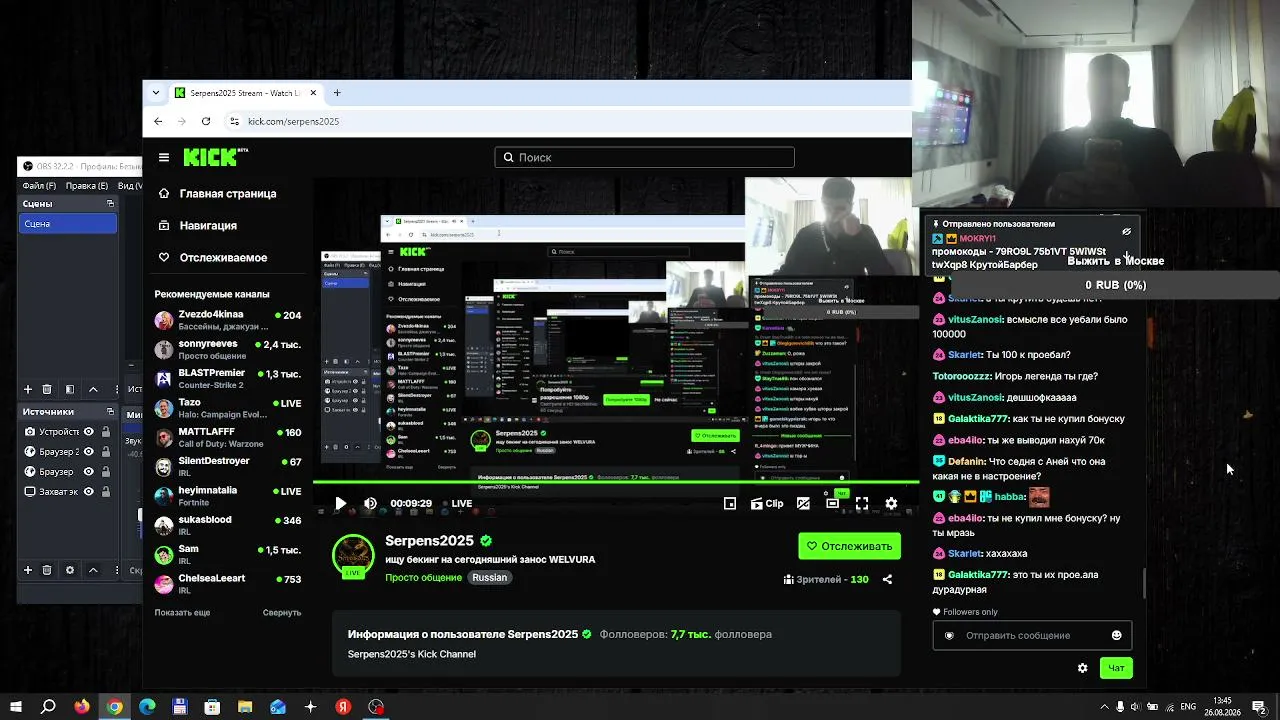Toggle lock on Браузер 2 source in OBS
Viewport: 1280px width, 720px height.
[104, 452]
